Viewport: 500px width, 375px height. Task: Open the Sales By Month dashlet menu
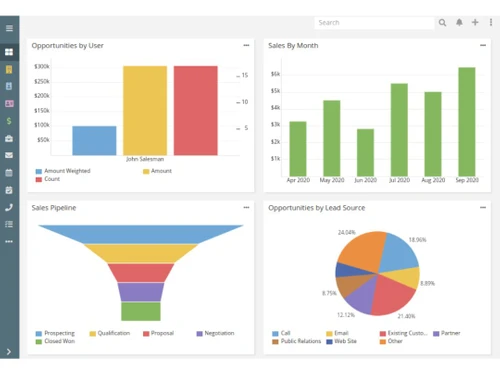point(483,45)
